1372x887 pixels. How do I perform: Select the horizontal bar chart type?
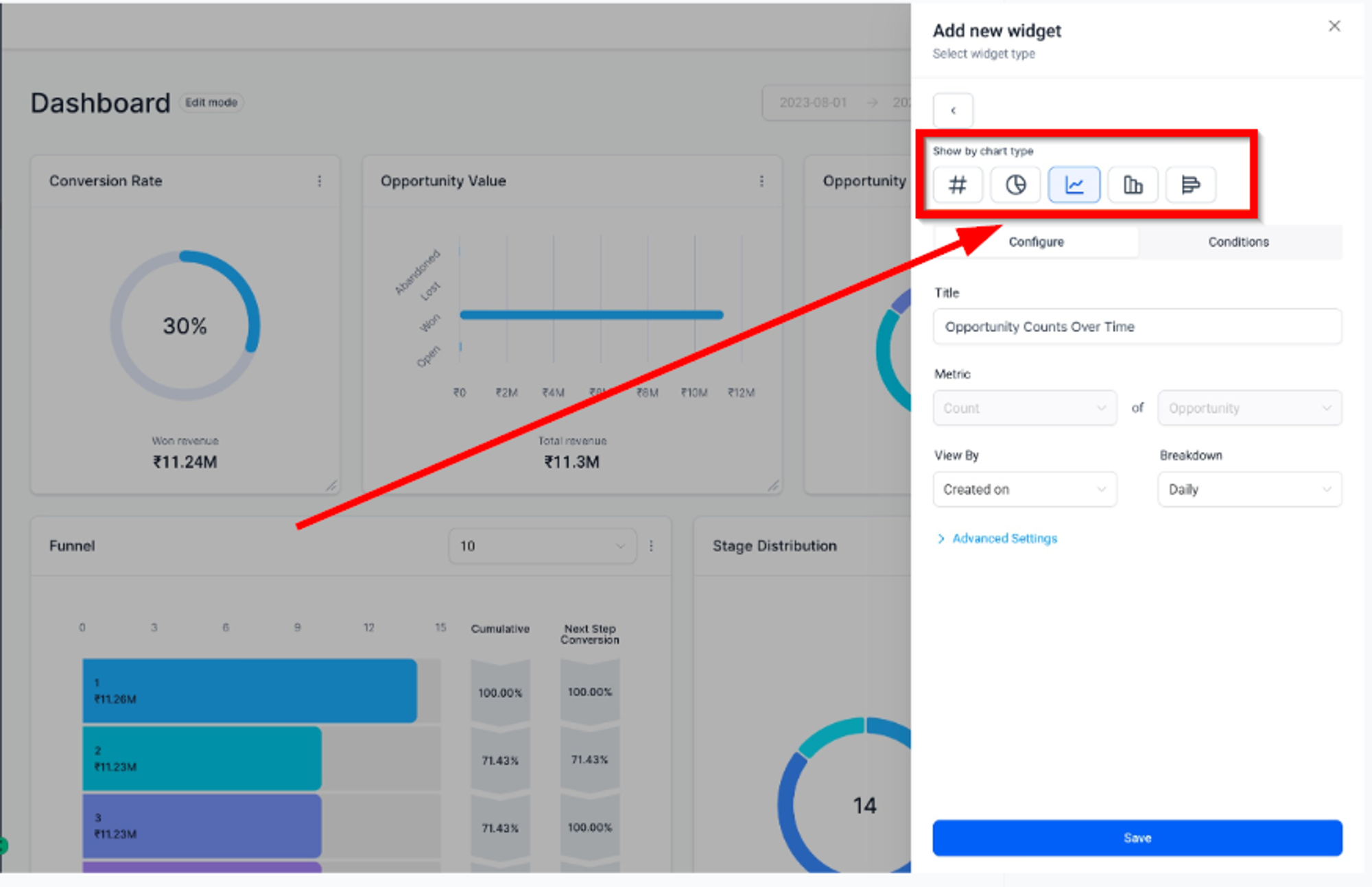pyautogui.click(x=1191, y=185)
